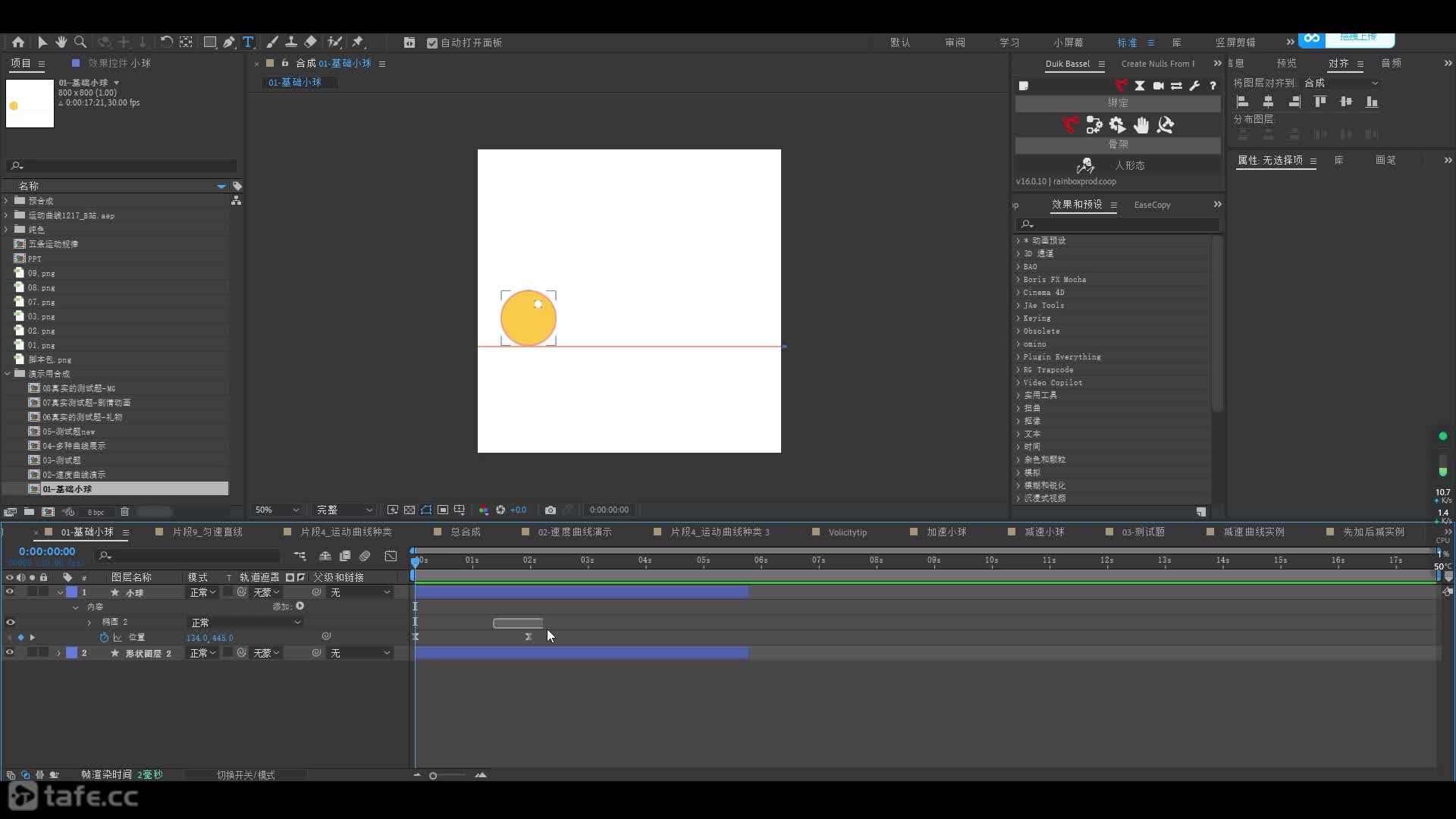This screenshot has height=819, width=1456.
Task: Click 切换开关/模式 at timeline bottom
Action: point(246,775)
